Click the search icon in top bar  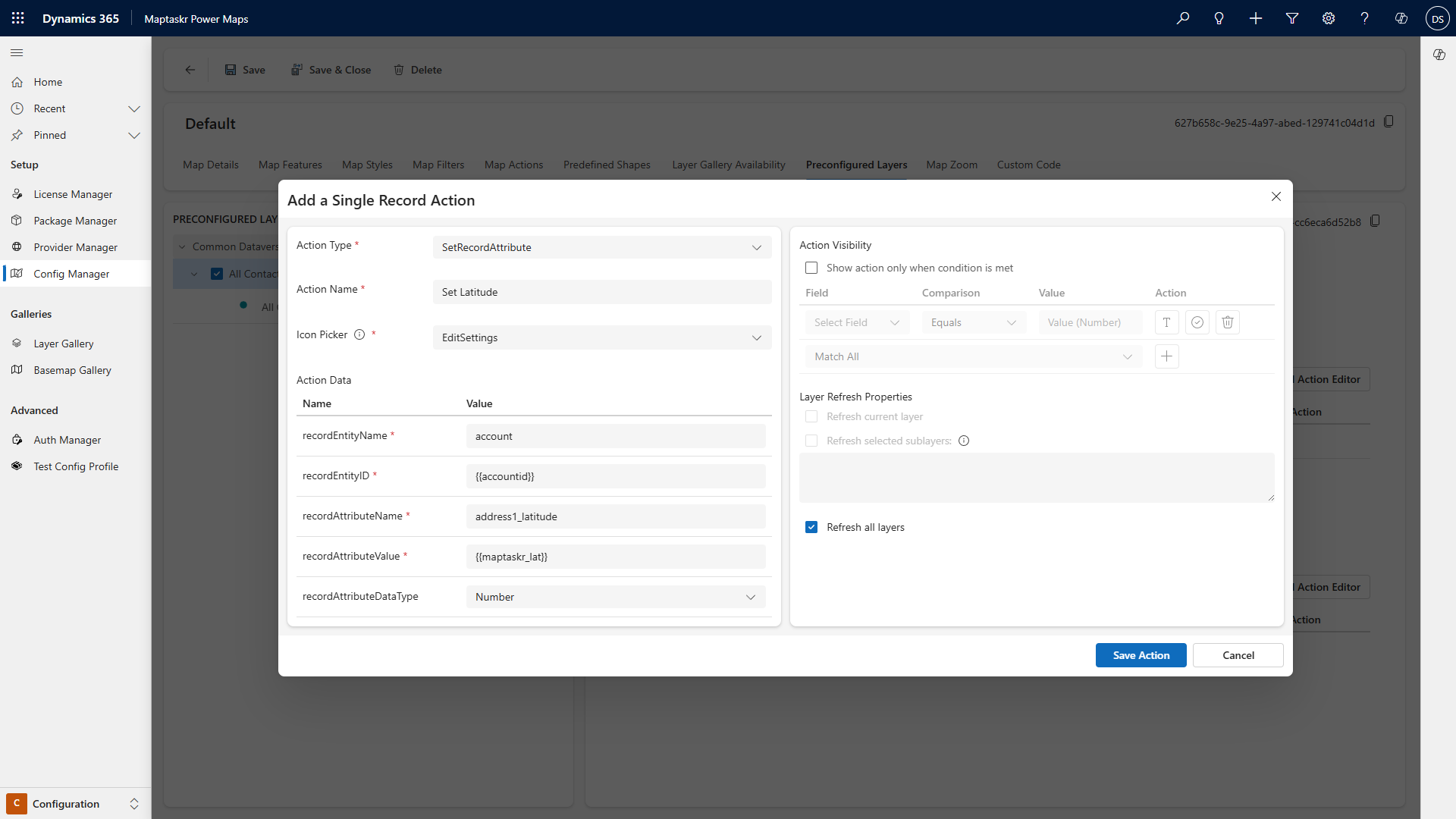(1182, 18)
